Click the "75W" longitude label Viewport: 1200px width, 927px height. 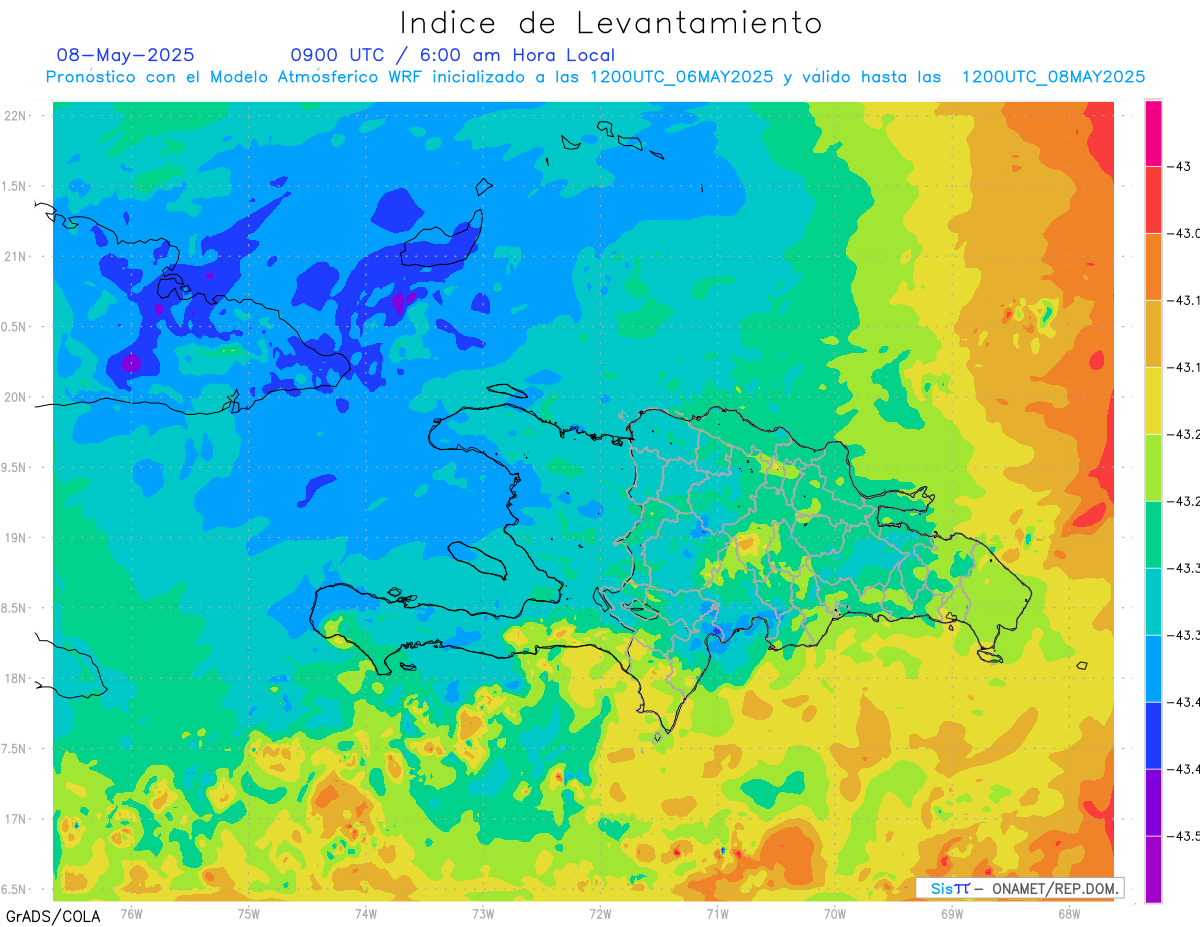tap(249, 913)
